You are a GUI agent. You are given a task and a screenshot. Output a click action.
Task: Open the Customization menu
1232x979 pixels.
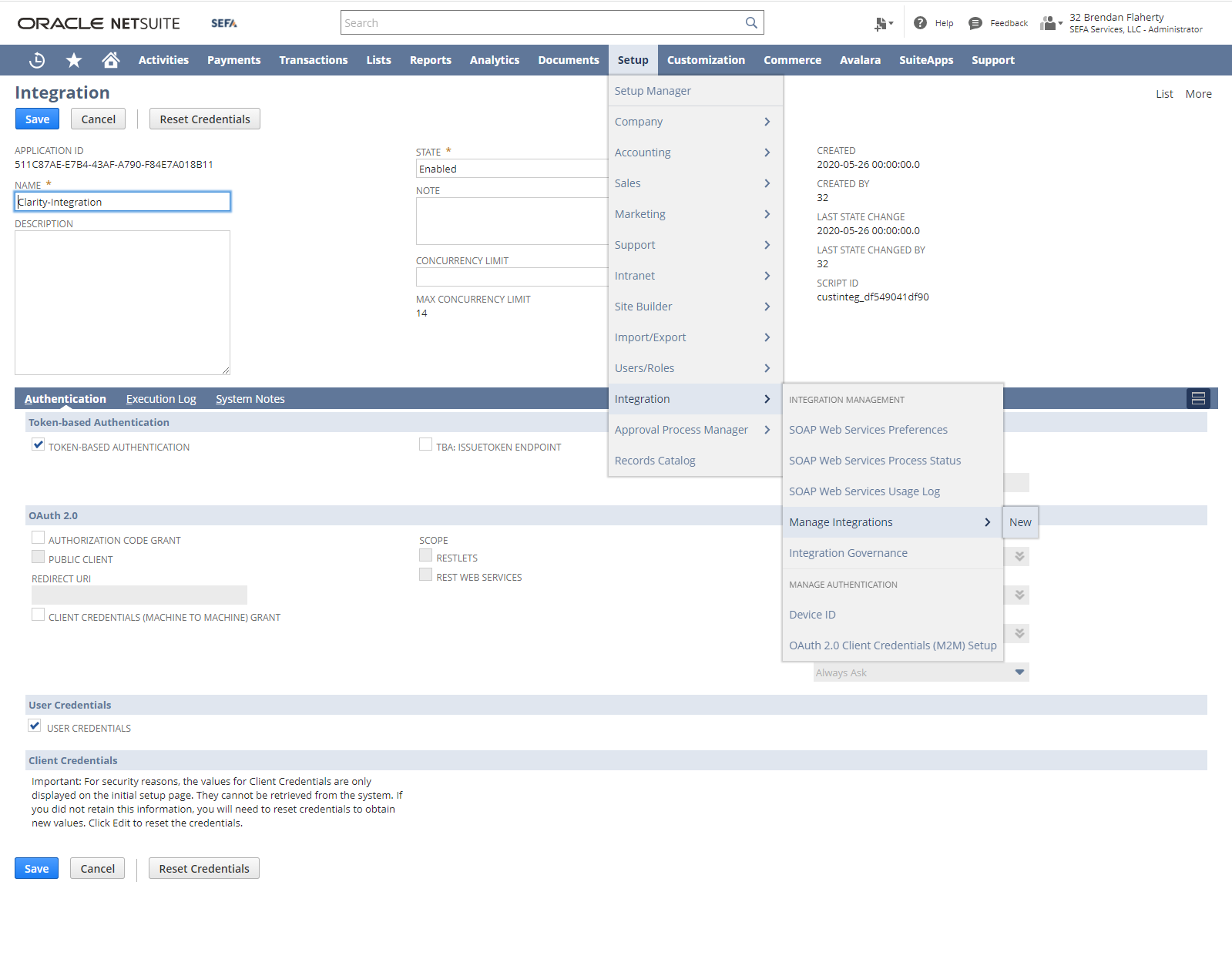[706, 60]
